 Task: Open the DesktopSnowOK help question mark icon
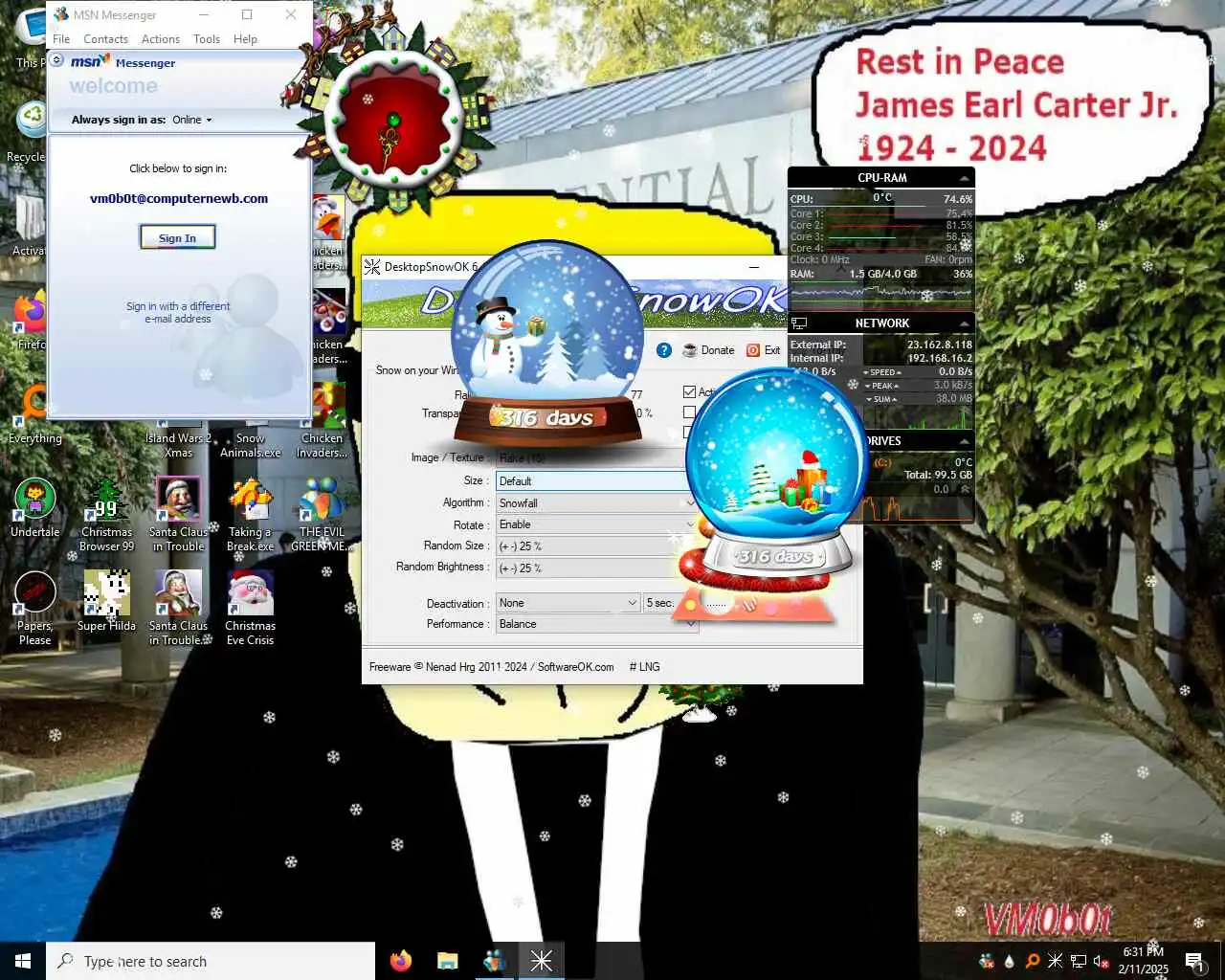(664, 350)
